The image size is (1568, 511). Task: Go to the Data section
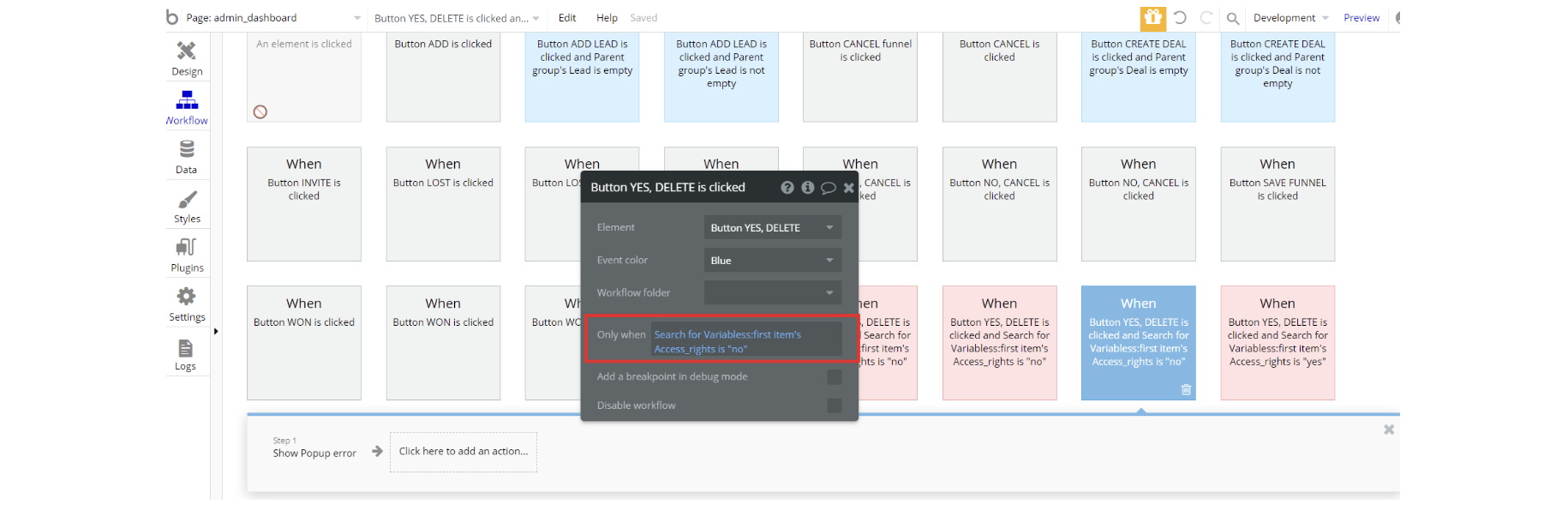[187, 157]
